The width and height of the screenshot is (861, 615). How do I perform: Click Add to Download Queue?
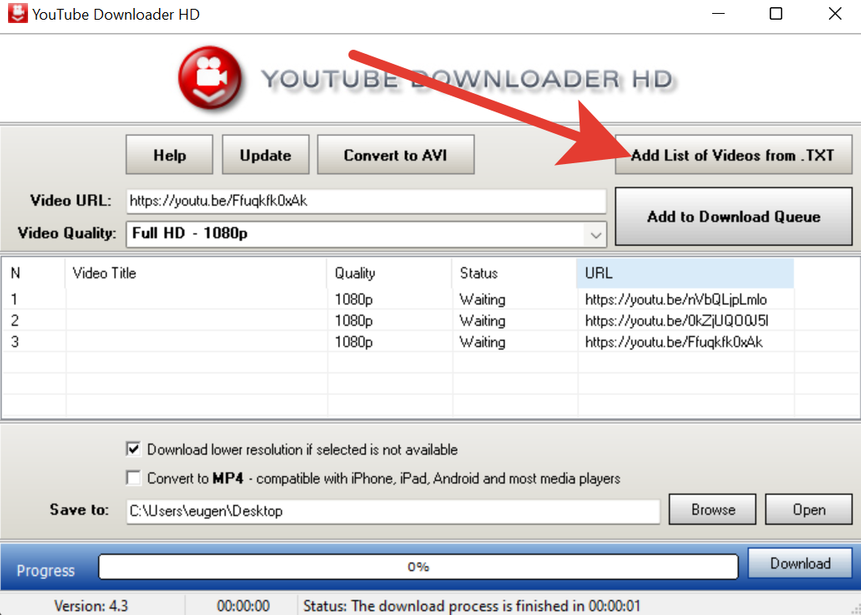point(733,216)
